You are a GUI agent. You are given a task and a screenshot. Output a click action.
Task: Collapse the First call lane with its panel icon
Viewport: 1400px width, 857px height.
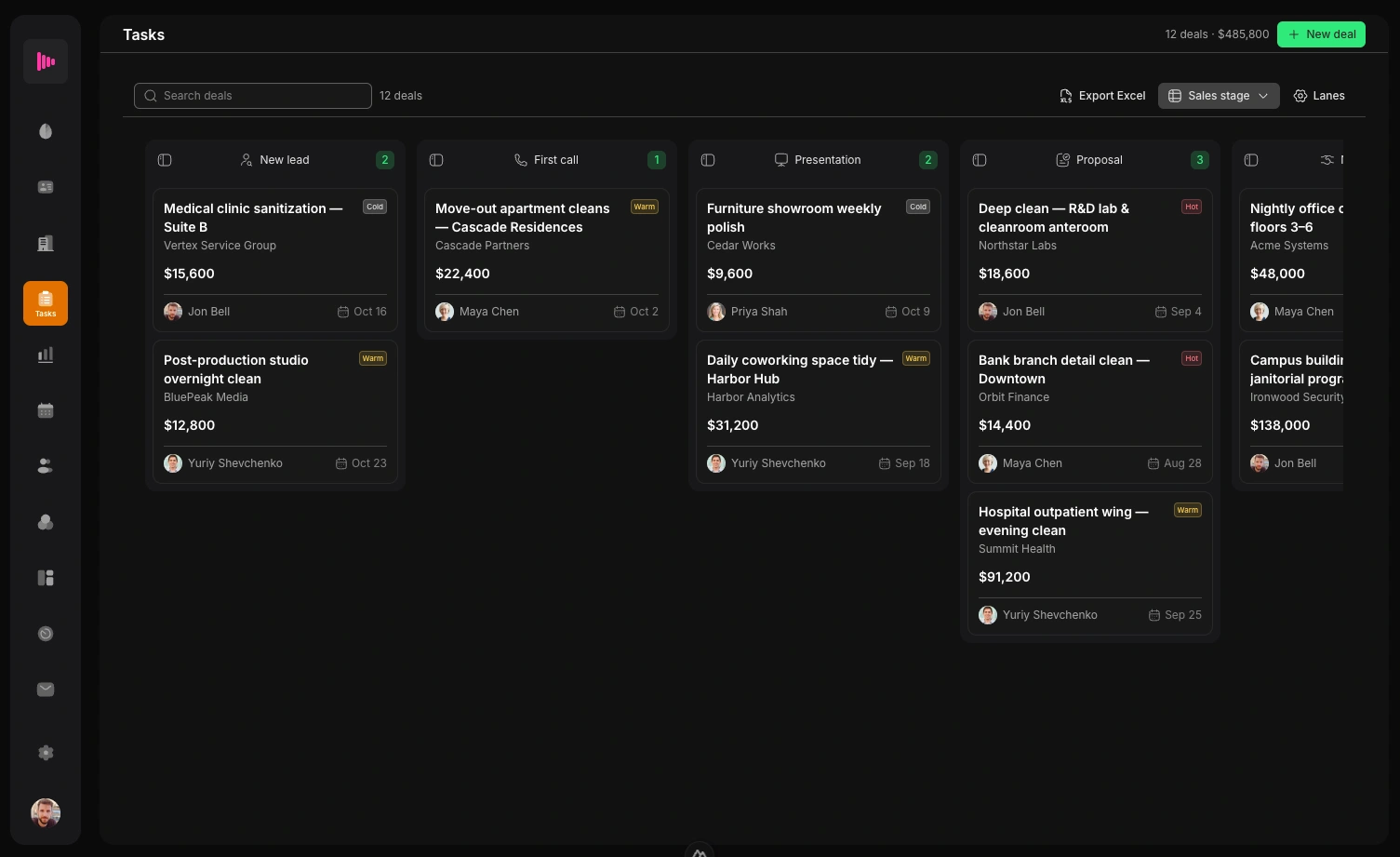(x=436, y=160)
